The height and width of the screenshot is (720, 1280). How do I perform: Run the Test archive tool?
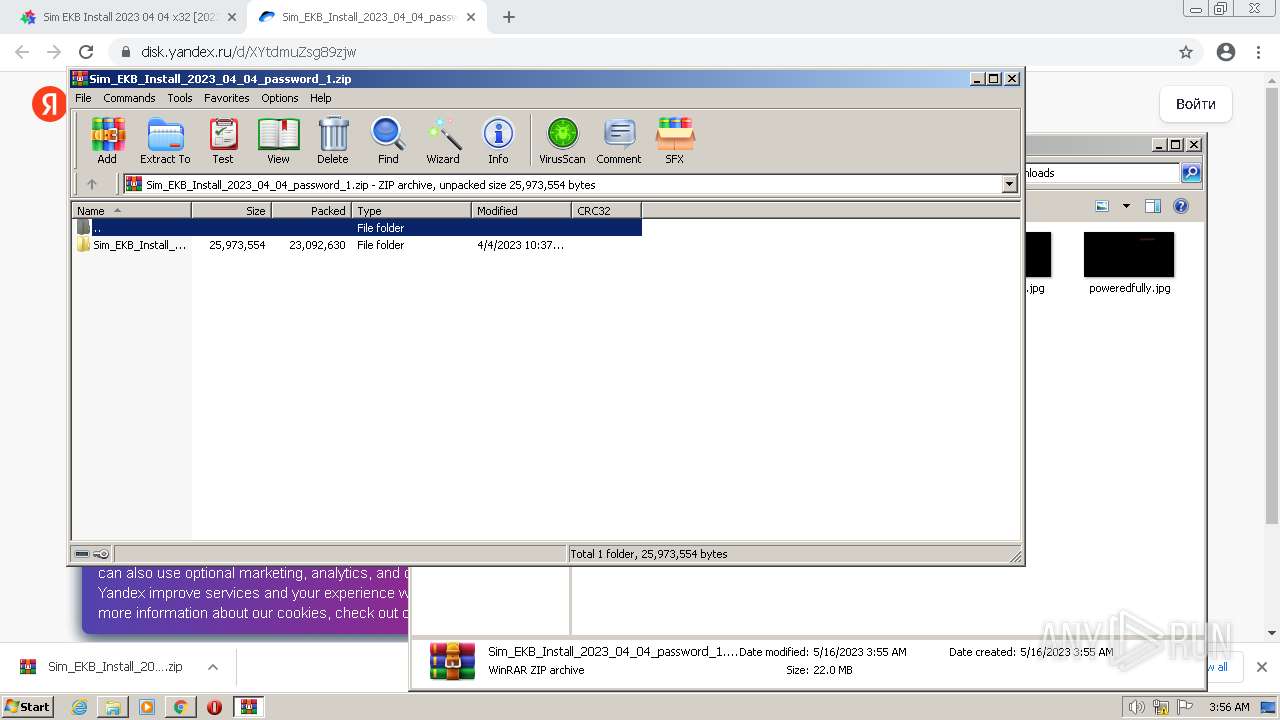[223, 141]
